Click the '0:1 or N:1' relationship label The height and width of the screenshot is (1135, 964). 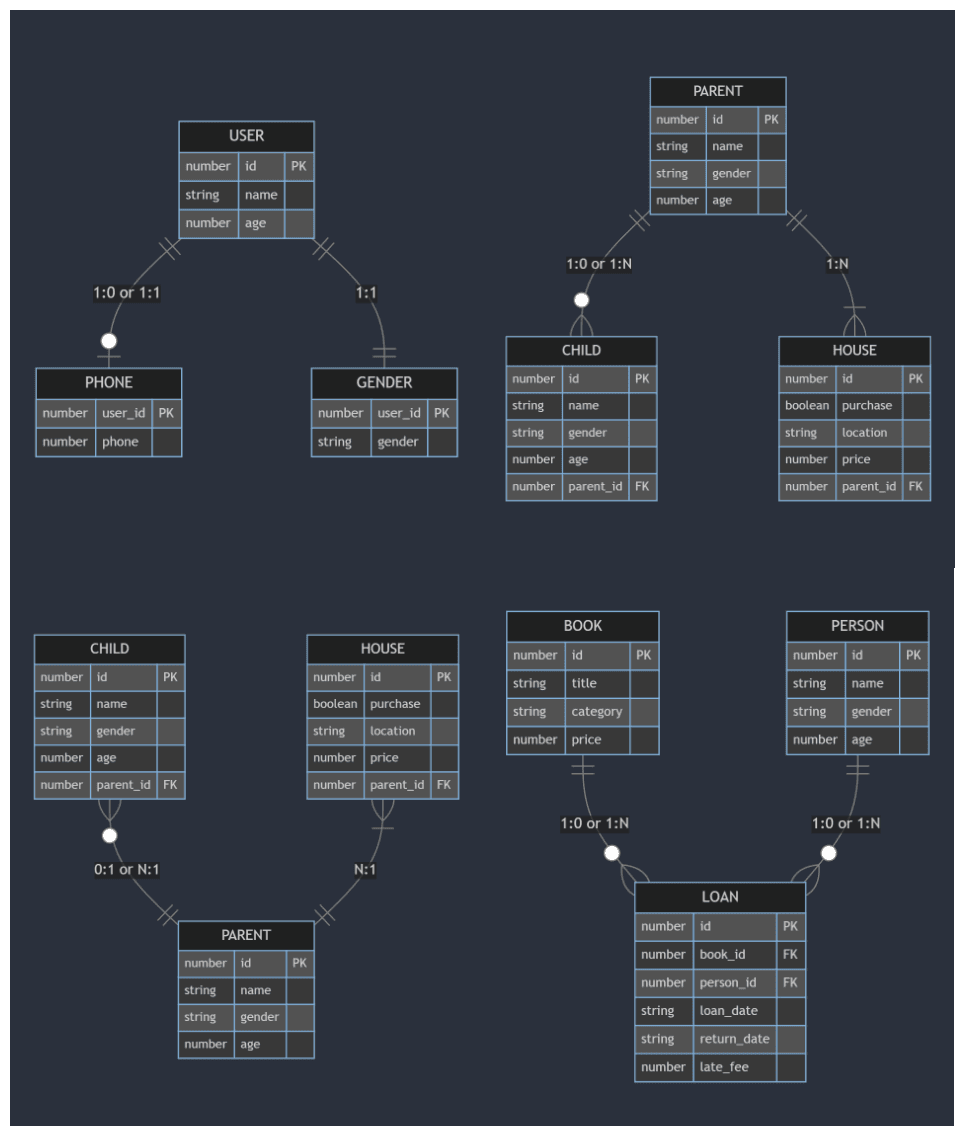127,869
